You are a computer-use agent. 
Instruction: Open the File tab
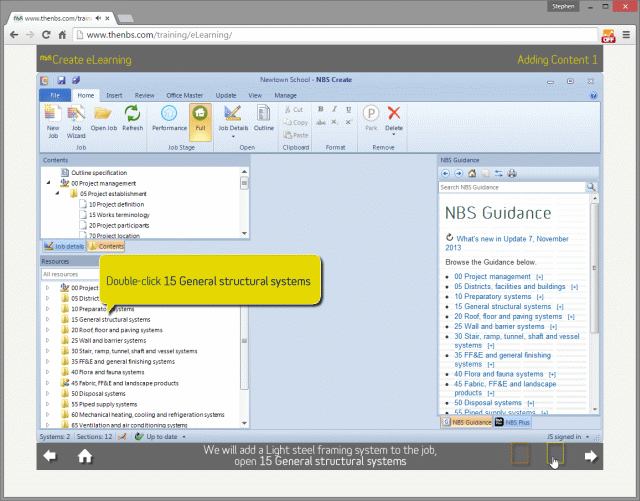(x=55, y=95)
